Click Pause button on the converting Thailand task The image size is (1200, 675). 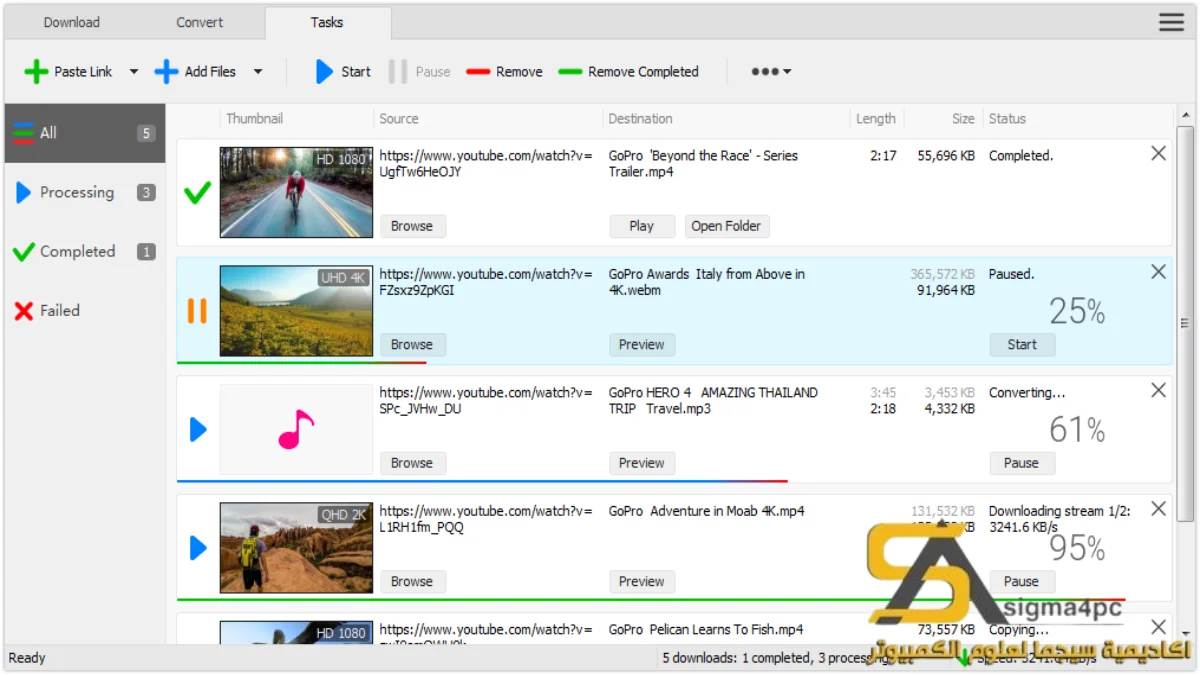pyautogui.click(x=1022, y=463)
